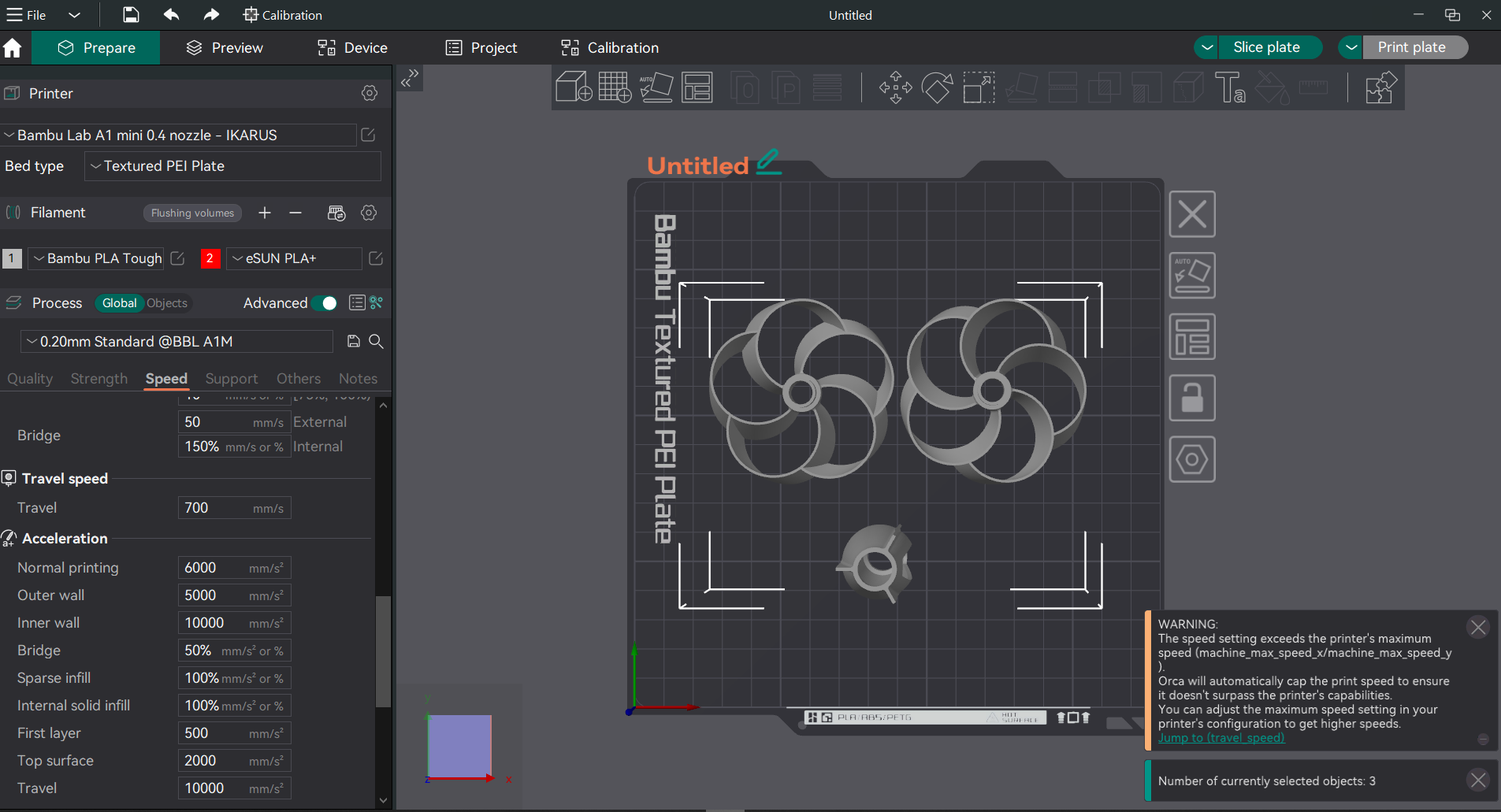
Task: Open the 0.20mm Standard process preset dropdown
Action: click(x=176, y=342)
